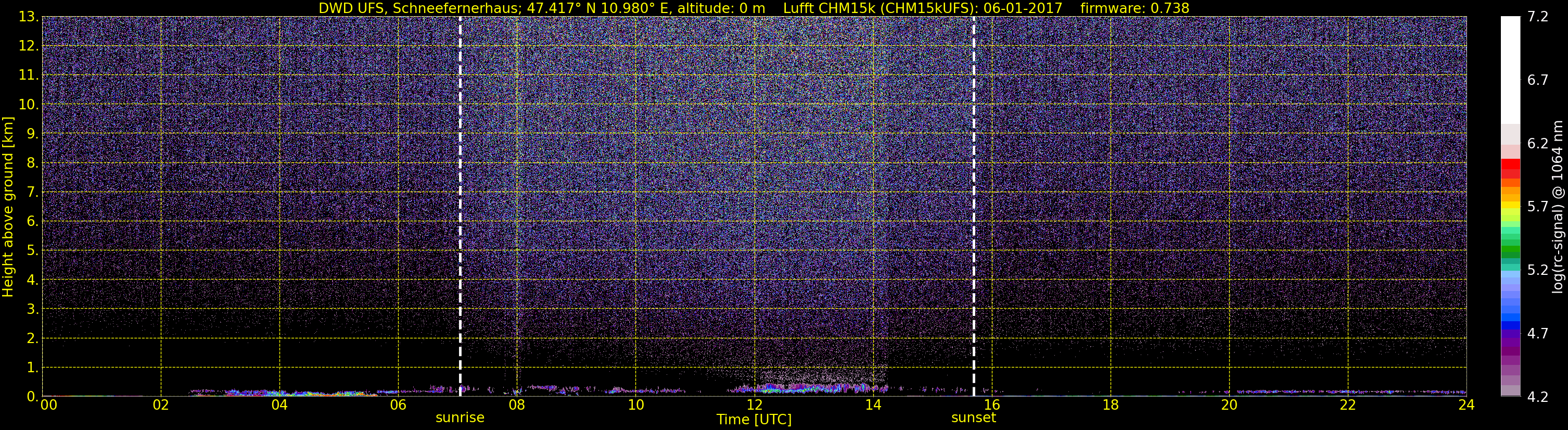Click the "6.2" colorbar tick value
The height and width of the screenshot is (430, 1568).
pyautogui.click(x=1538, y=144)
